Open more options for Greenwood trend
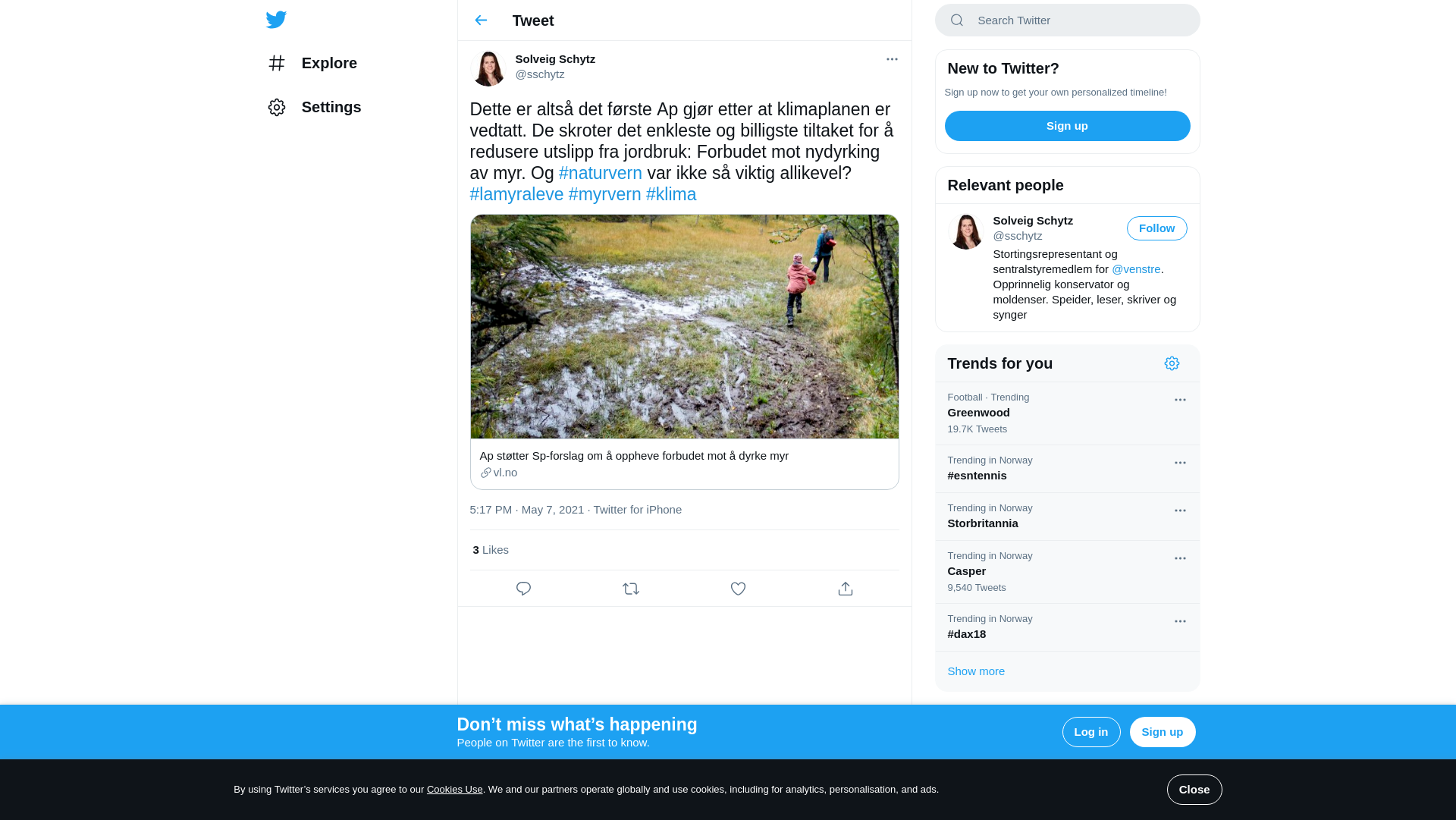 pyautogui.click(x=1180, y=400)
